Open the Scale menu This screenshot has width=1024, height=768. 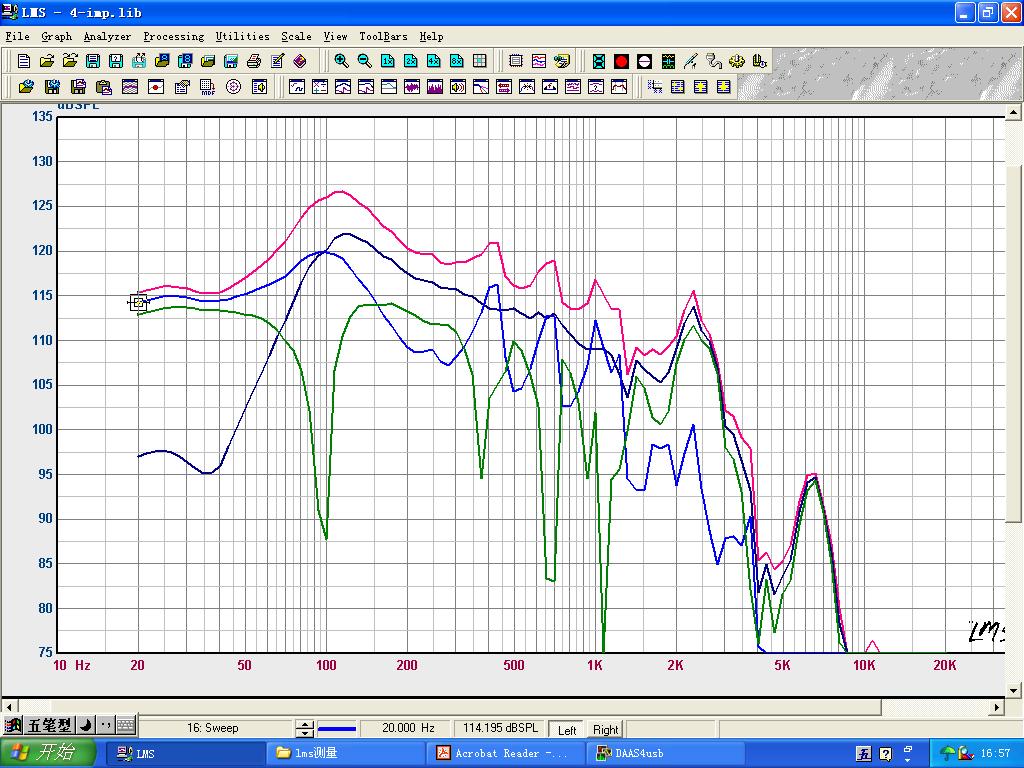(296, 36)
